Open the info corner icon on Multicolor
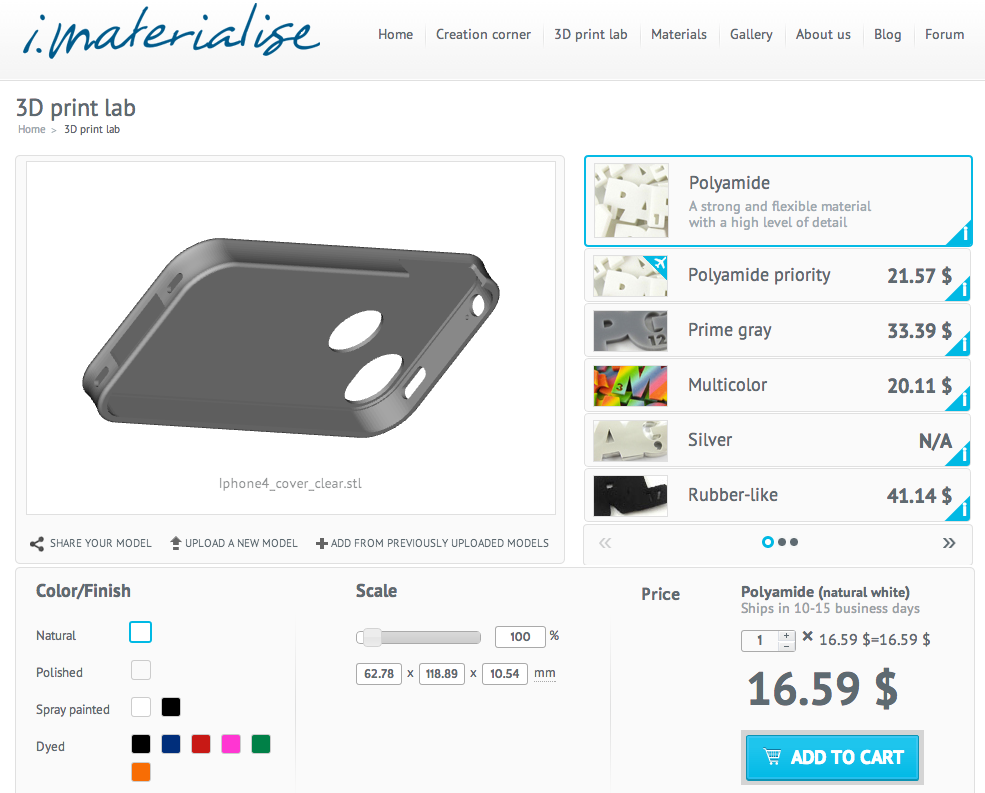 [x=961, y=399]
